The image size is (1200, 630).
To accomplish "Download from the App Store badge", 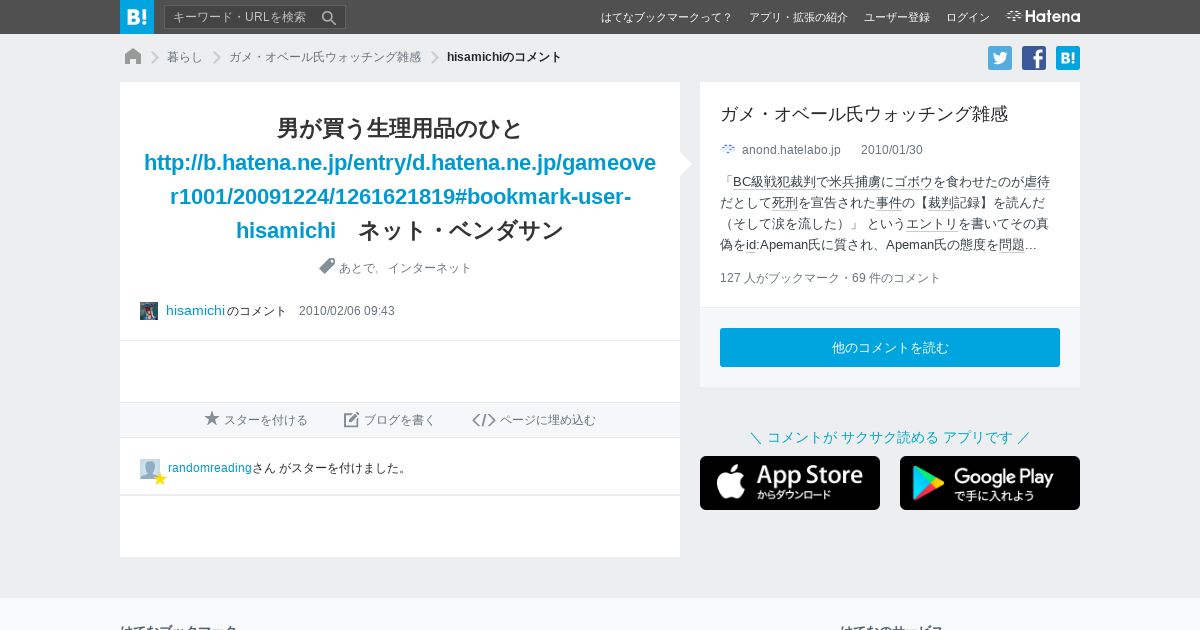I will click(790, 483).
